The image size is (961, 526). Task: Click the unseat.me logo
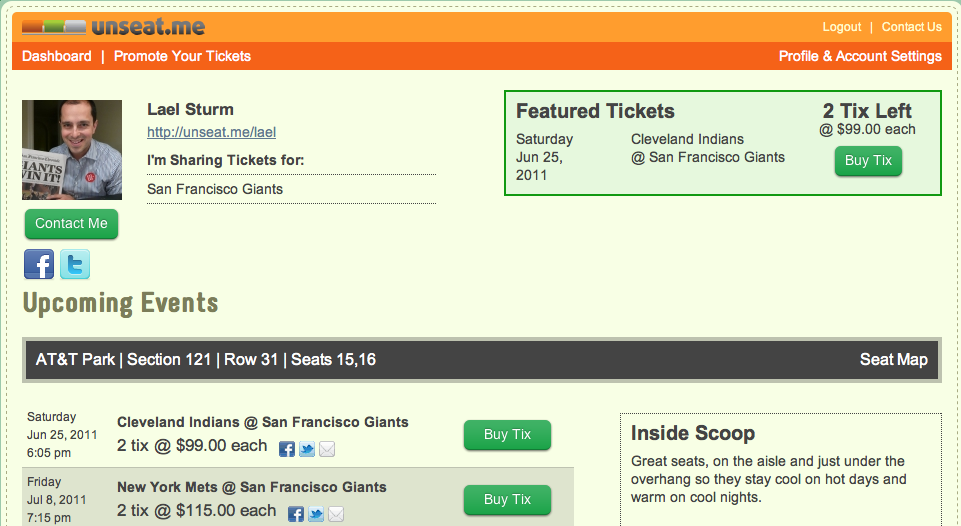click(x=113, y=26)
